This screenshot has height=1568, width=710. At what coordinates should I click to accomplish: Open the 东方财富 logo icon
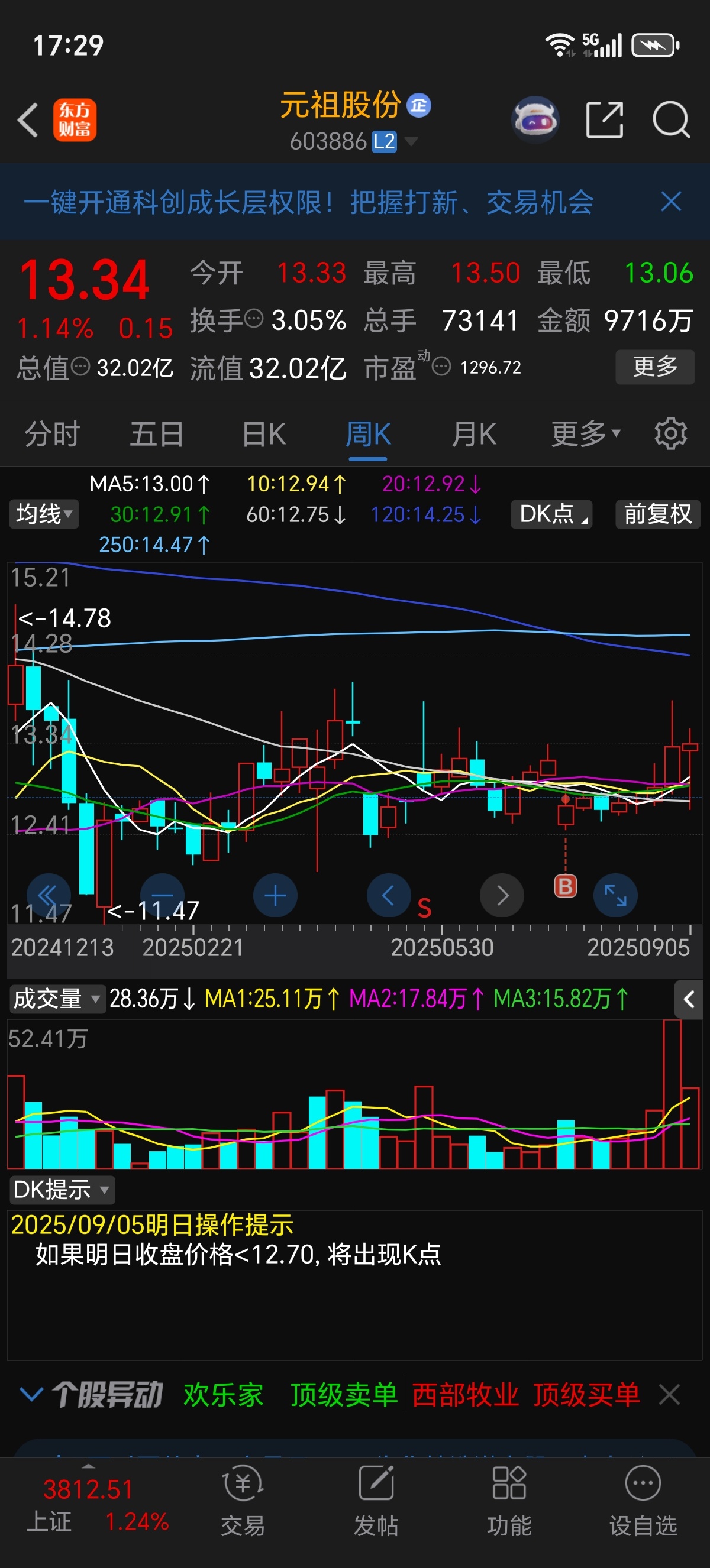(75, 120)
